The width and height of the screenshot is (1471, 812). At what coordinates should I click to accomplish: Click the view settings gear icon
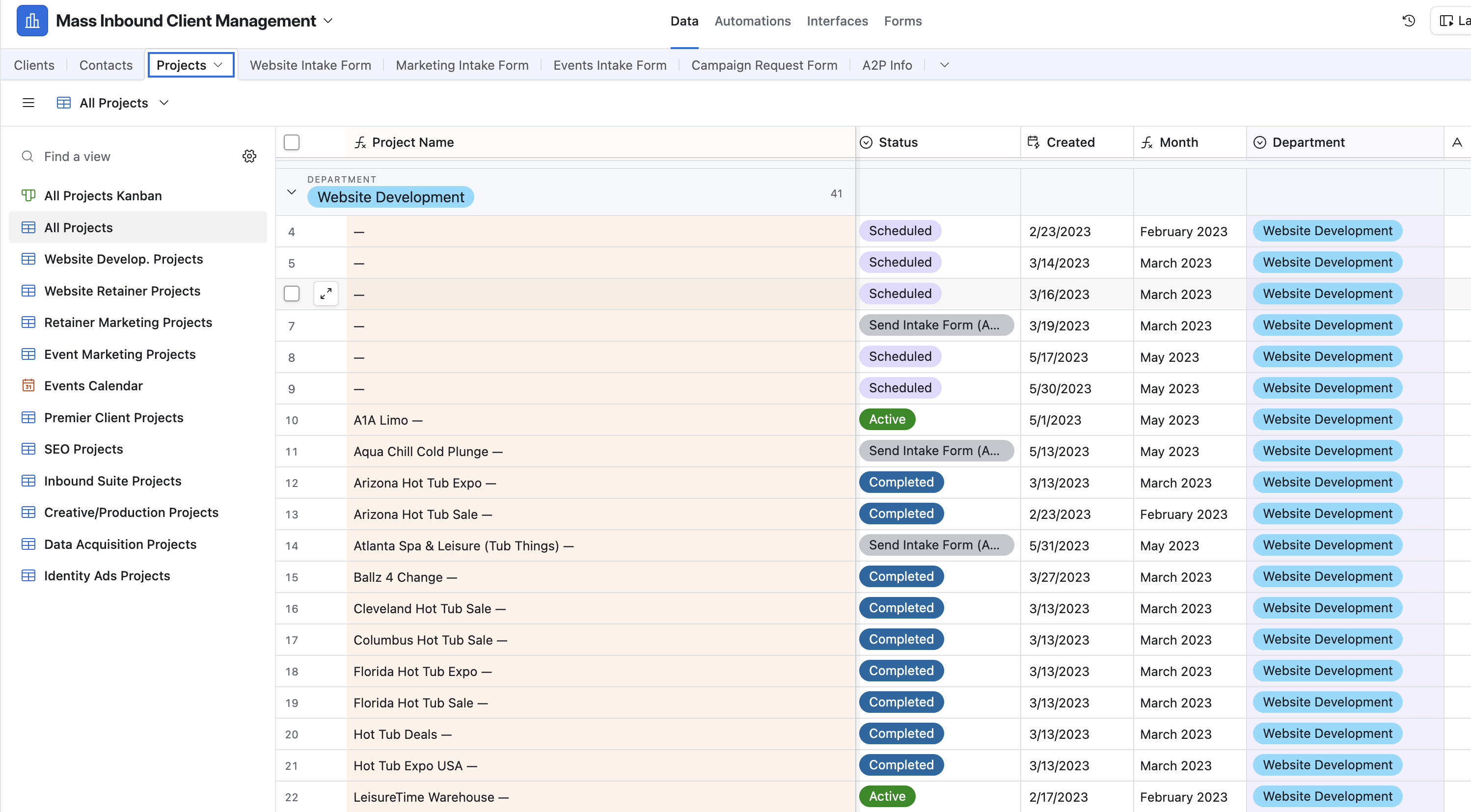point(249,157)
